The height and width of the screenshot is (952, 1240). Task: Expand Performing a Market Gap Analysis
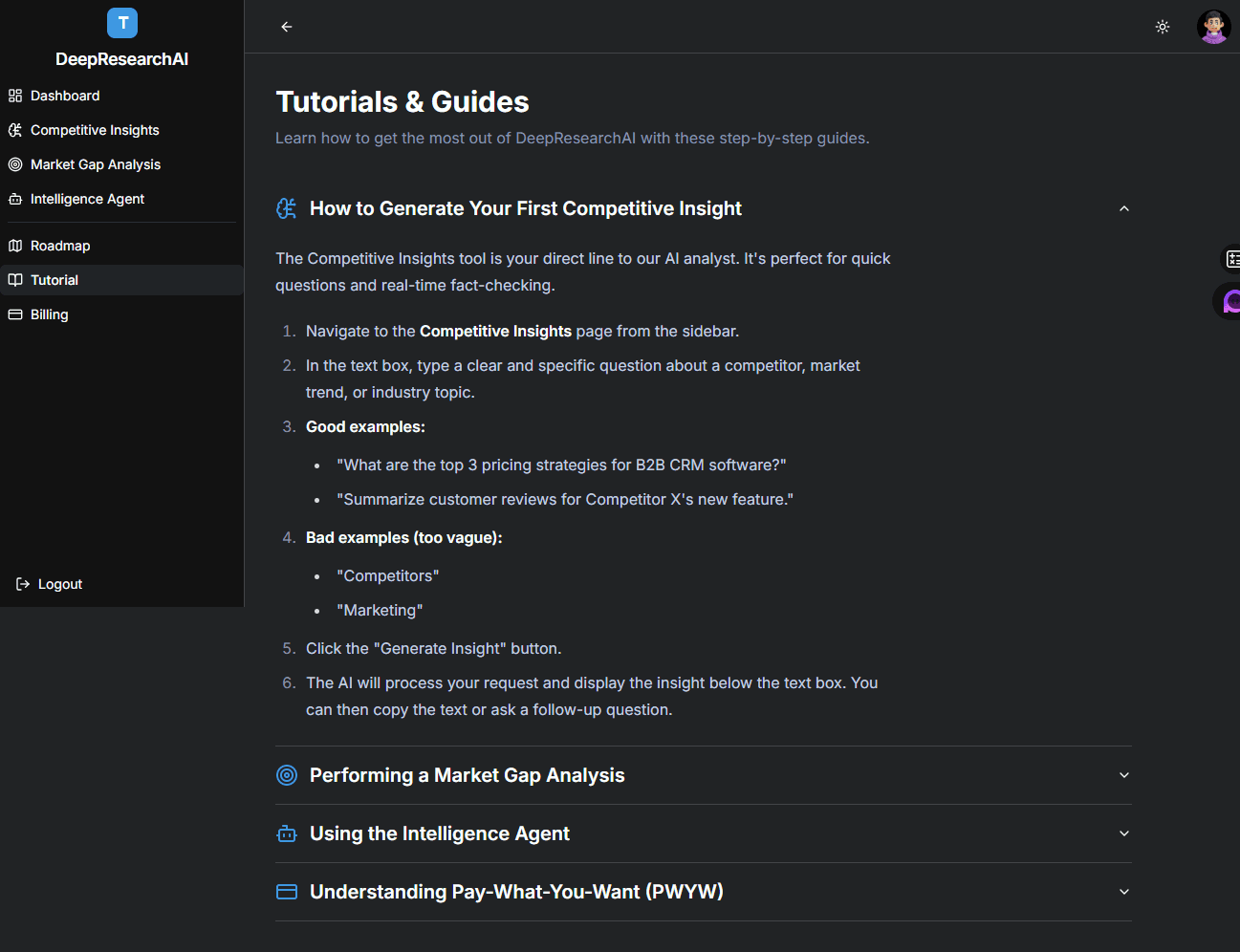tap(1124, 775)
